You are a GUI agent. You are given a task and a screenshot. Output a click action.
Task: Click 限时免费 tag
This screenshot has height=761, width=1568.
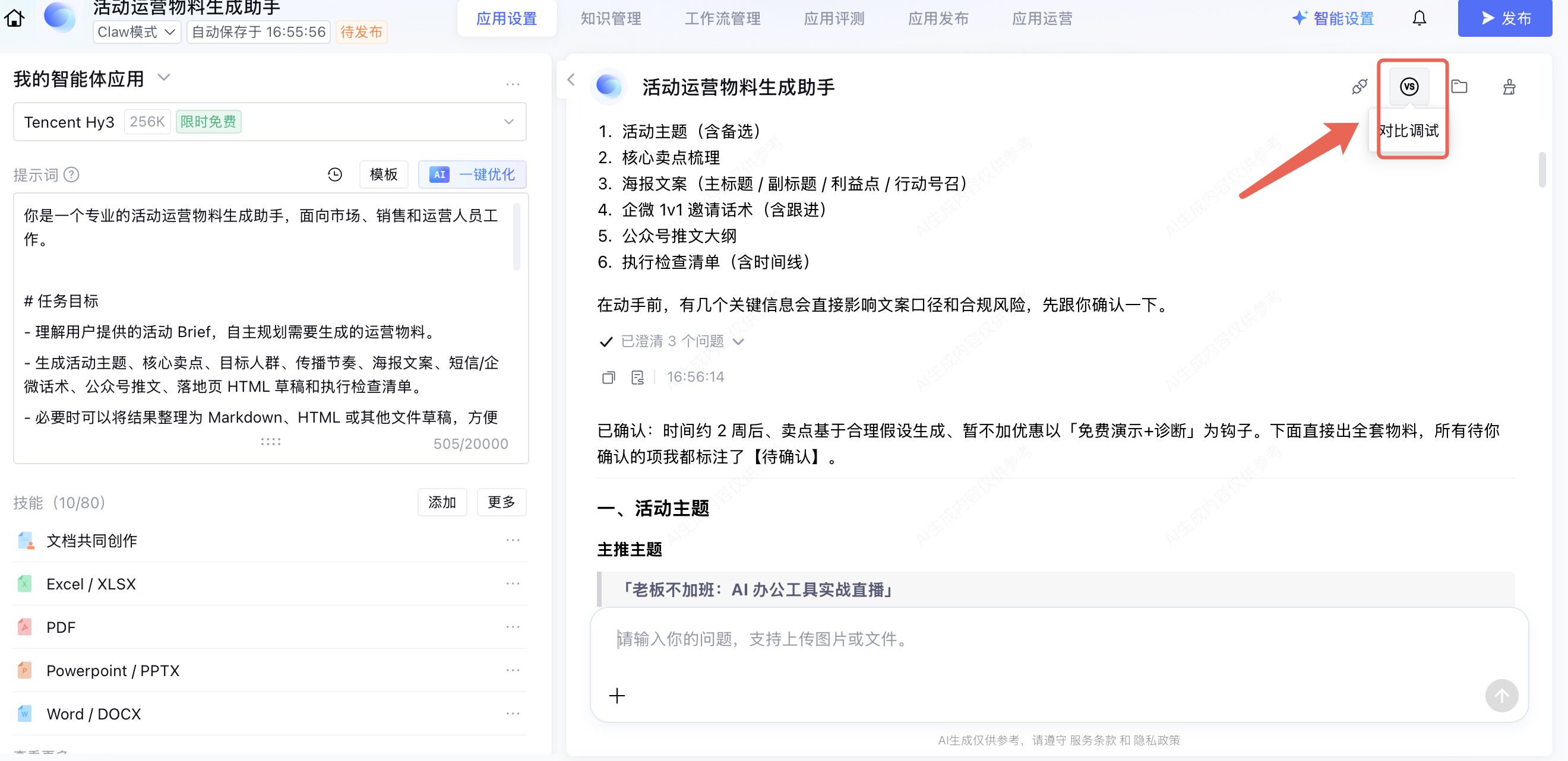pos(208,122)
